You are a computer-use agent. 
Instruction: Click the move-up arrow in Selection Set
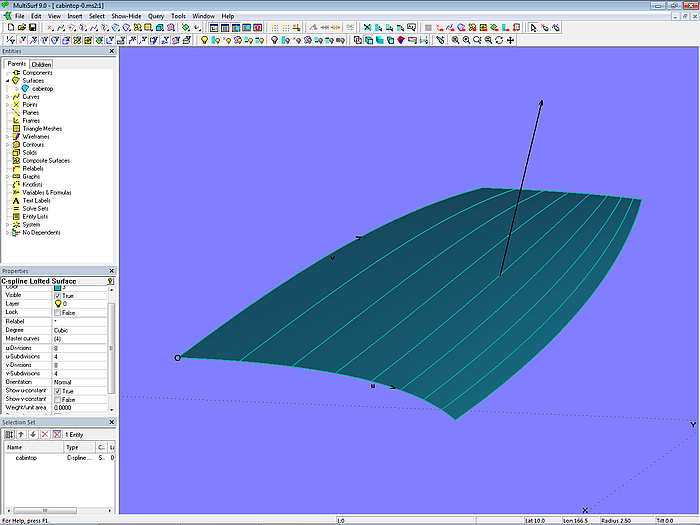pyautogui.click(x=21, y=434)
